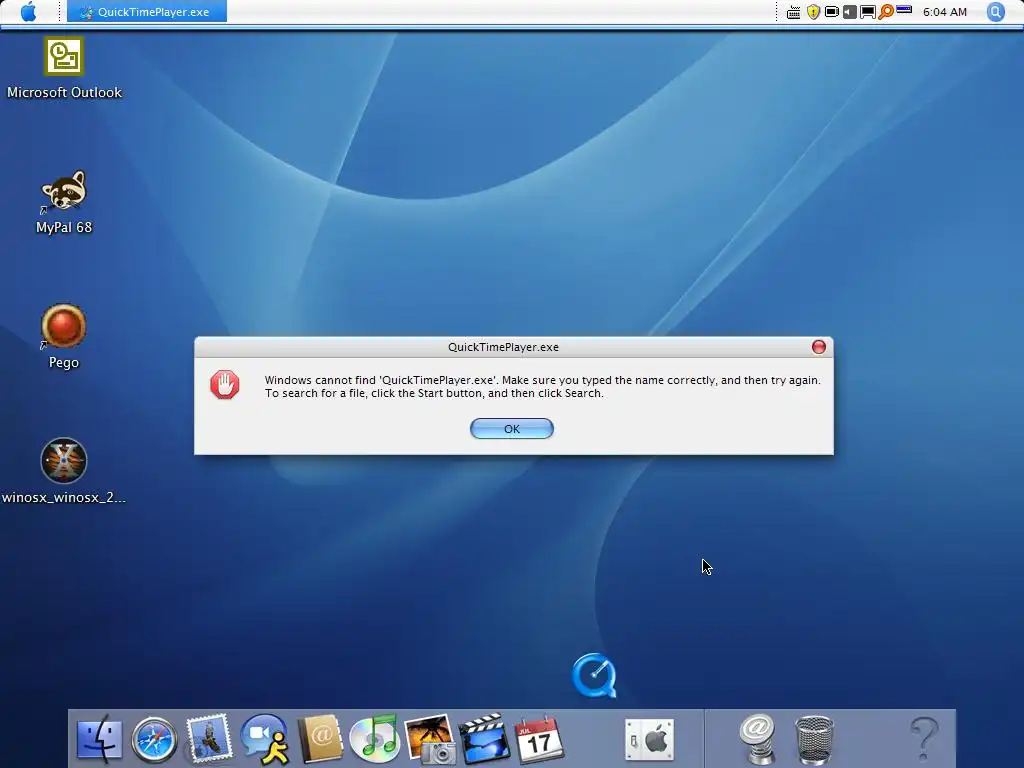Click the monitor display tray icon
Screen dimensions: 1024x768
pos(868,12)
